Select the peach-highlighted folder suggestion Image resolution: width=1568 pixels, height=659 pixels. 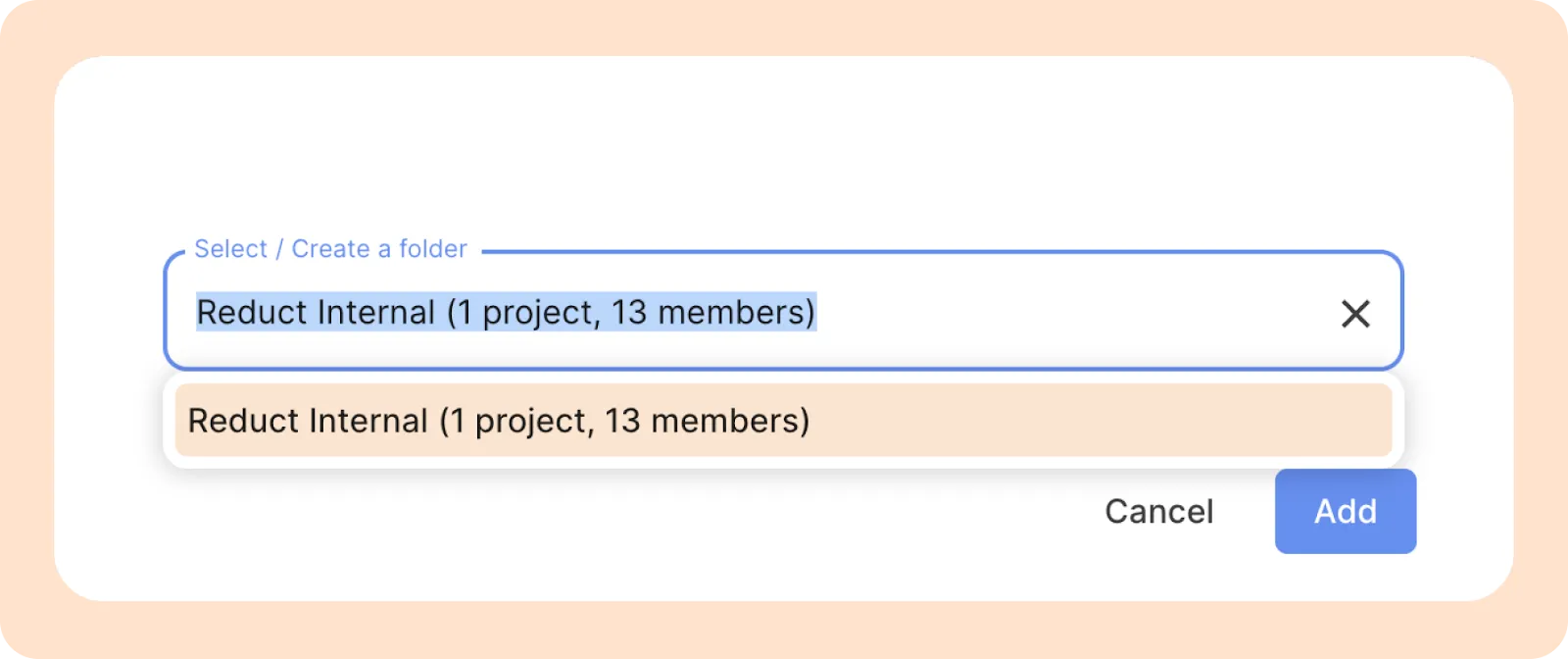(x=782, y=421)
